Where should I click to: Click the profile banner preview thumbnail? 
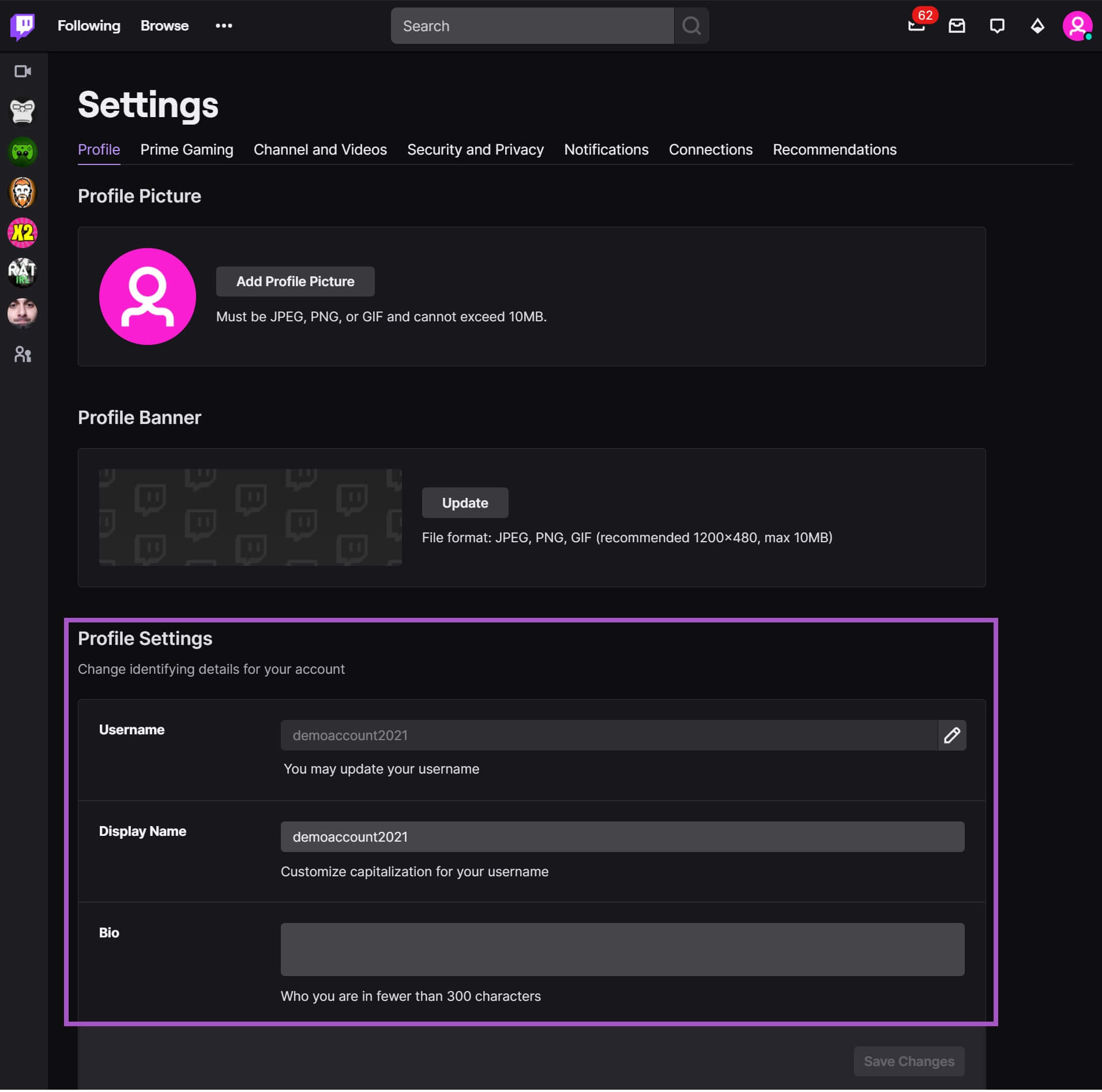click(x=250, y=517)
